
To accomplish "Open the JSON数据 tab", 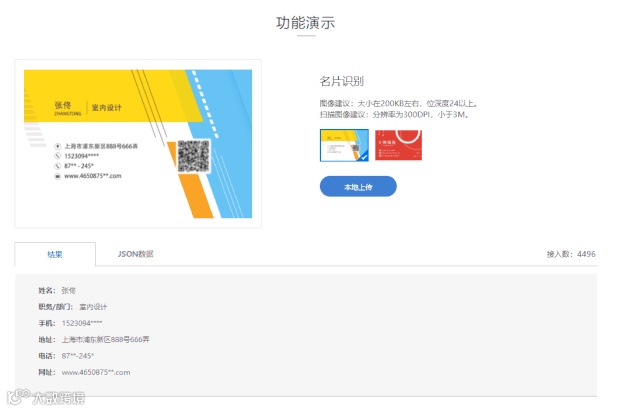I will tap(135, 254).
